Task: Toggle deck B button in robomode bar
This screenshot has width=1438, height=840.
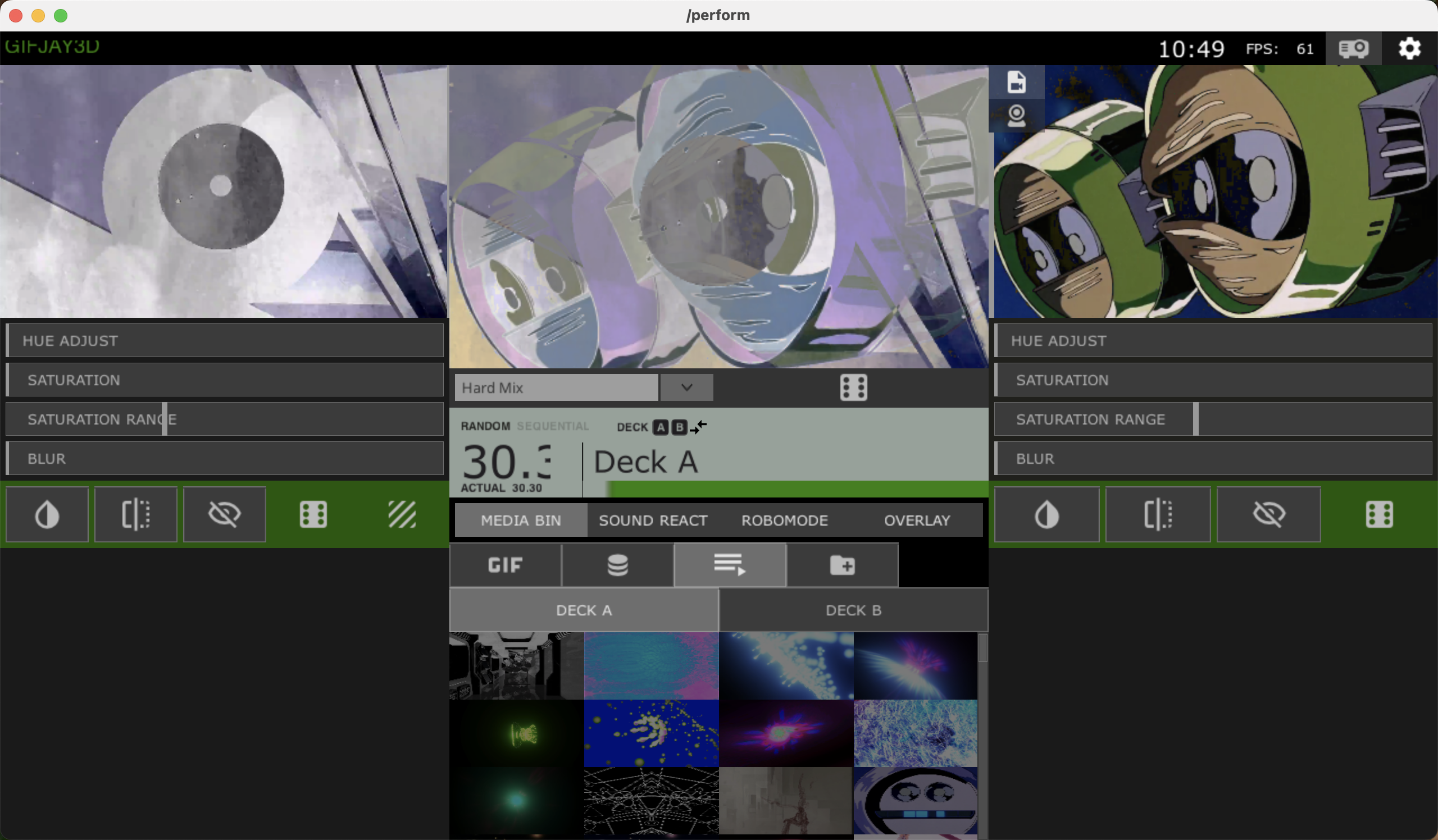Action: point(679,427)
